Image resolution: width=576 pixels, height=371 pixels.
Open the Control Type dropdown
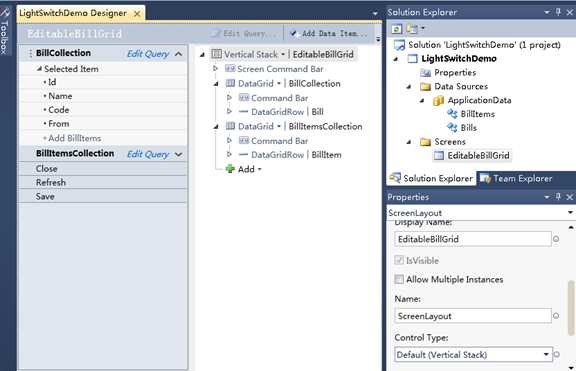[474, 354]
